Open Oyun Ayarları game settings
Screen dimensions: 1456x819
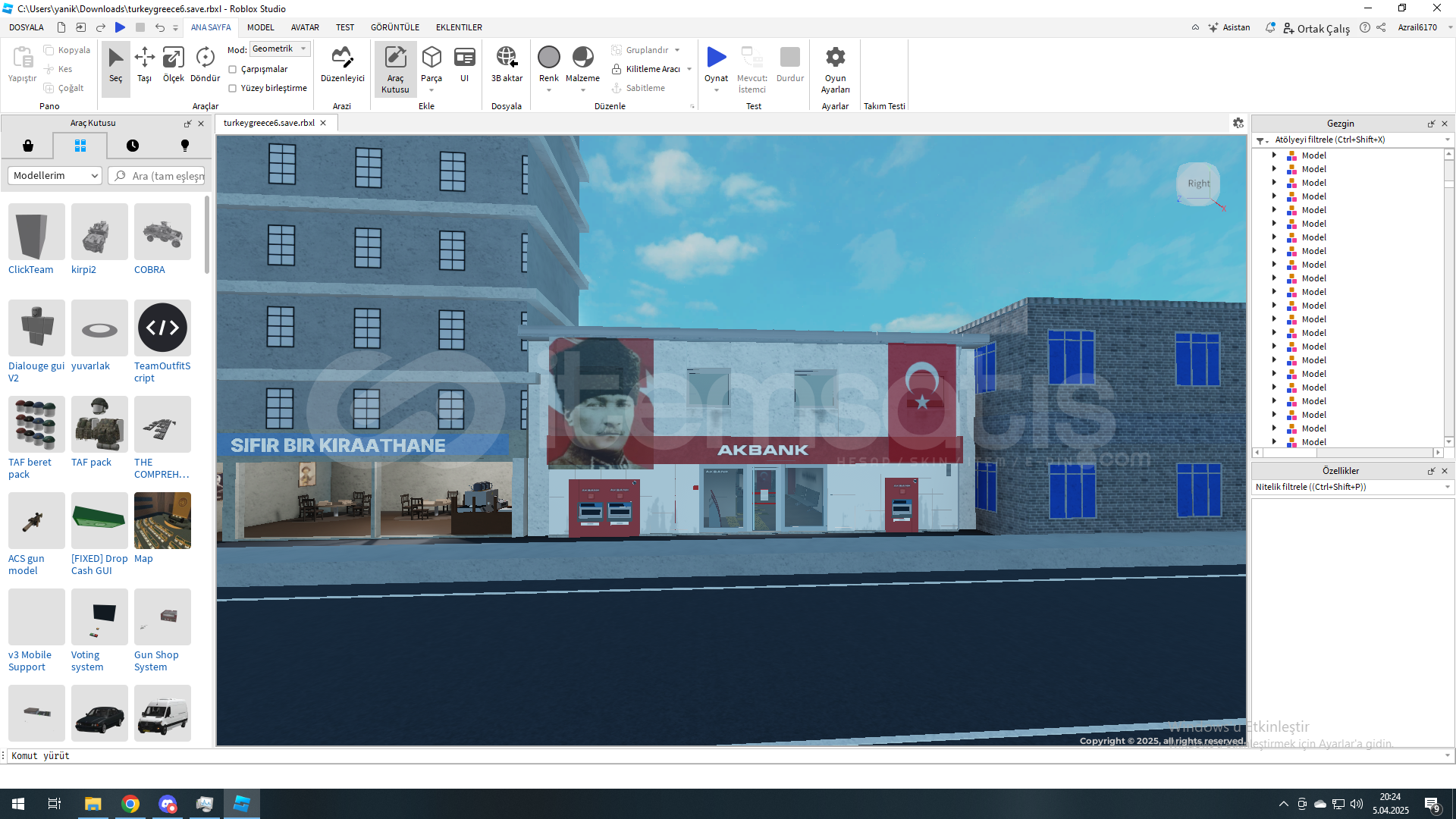(x=835, y=69)
